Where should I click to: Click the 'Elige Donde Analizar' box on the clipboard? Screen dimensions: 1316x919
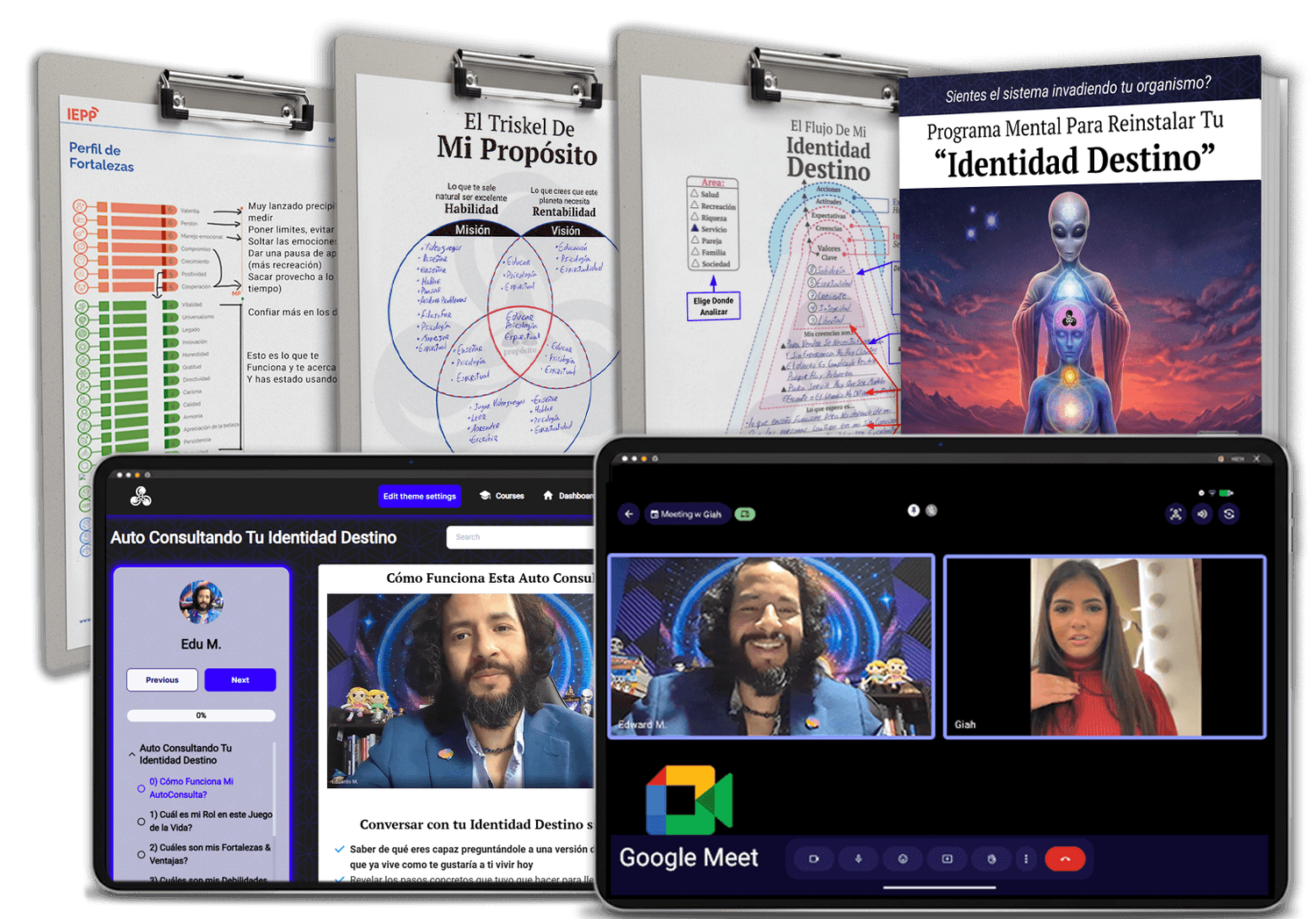(713, 306)
